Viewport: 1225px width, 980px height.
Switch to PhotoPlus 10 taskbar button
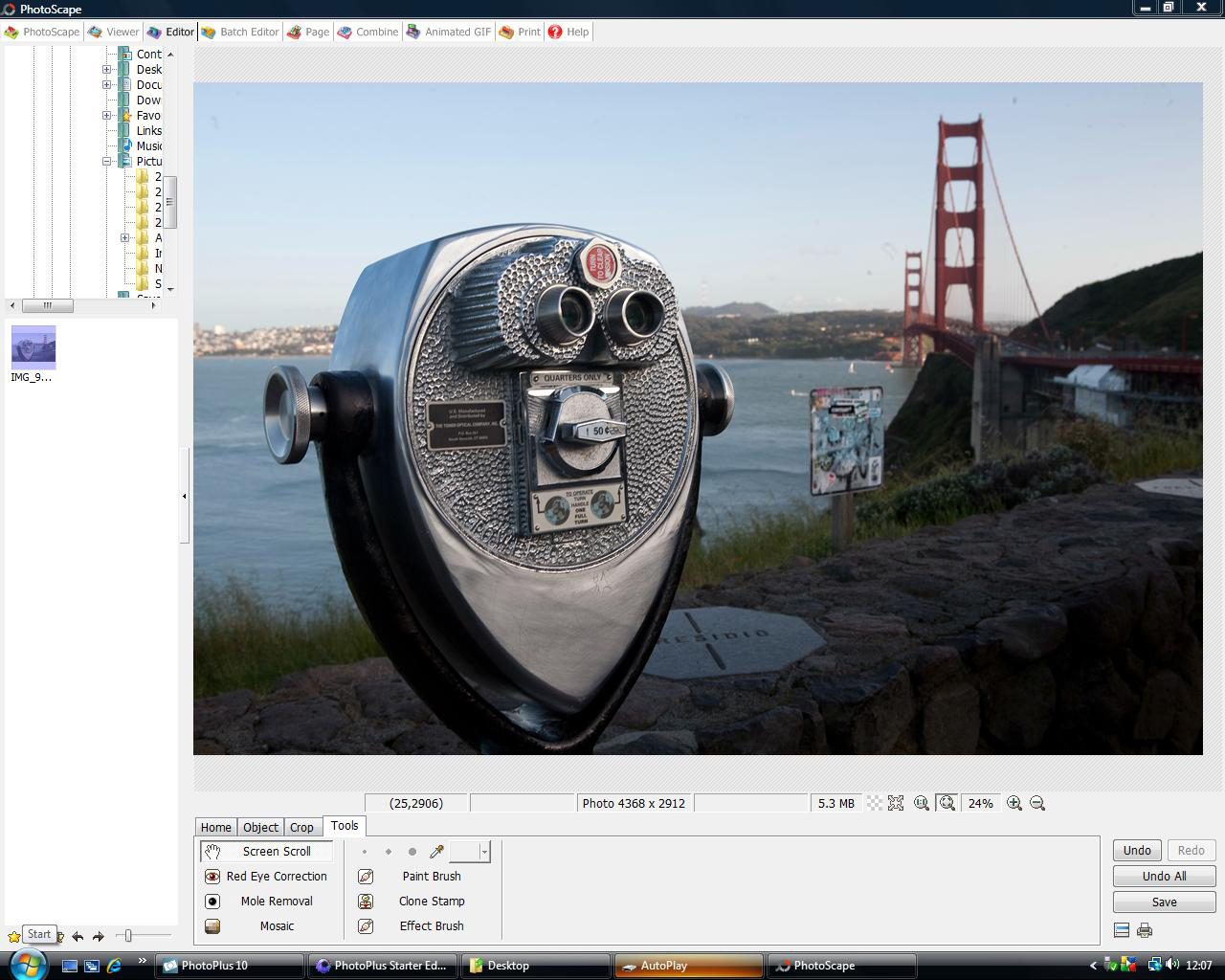click(230, 965)
